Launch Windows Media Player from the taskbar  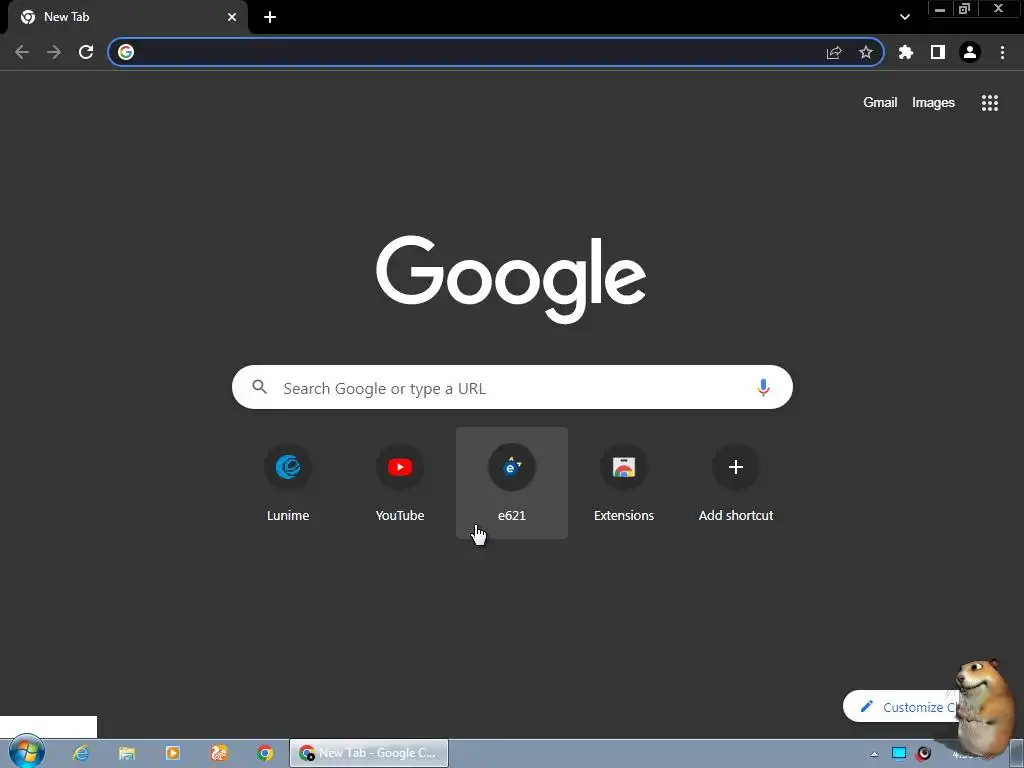173,753
